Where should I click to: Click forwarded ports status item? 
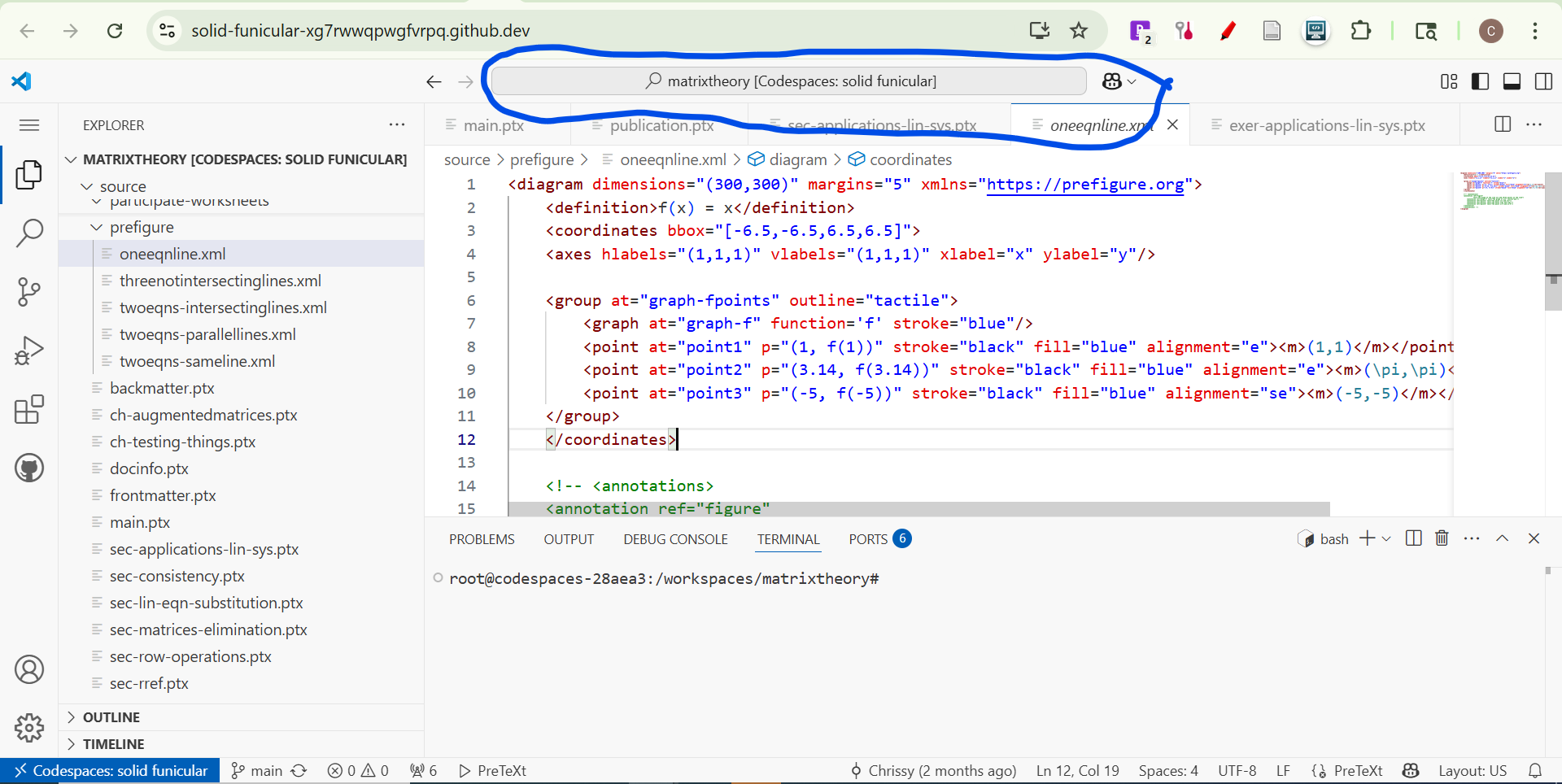coord(424,770)
